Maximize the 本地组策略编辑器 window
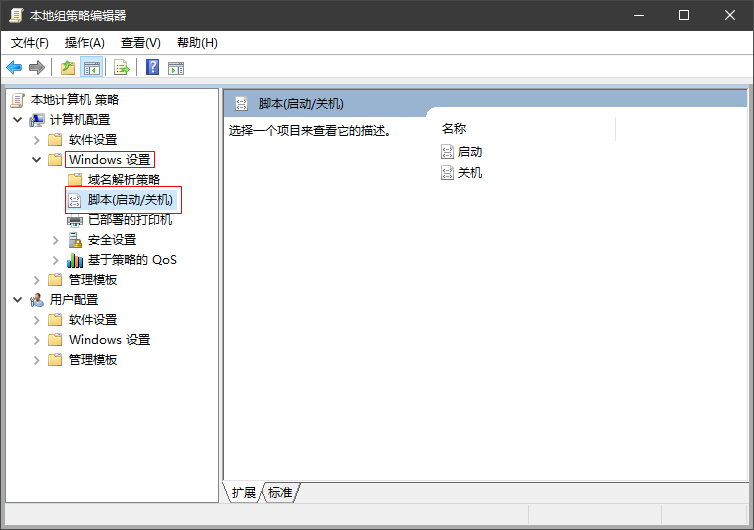The image size is (754, 530). coord(684,15)
